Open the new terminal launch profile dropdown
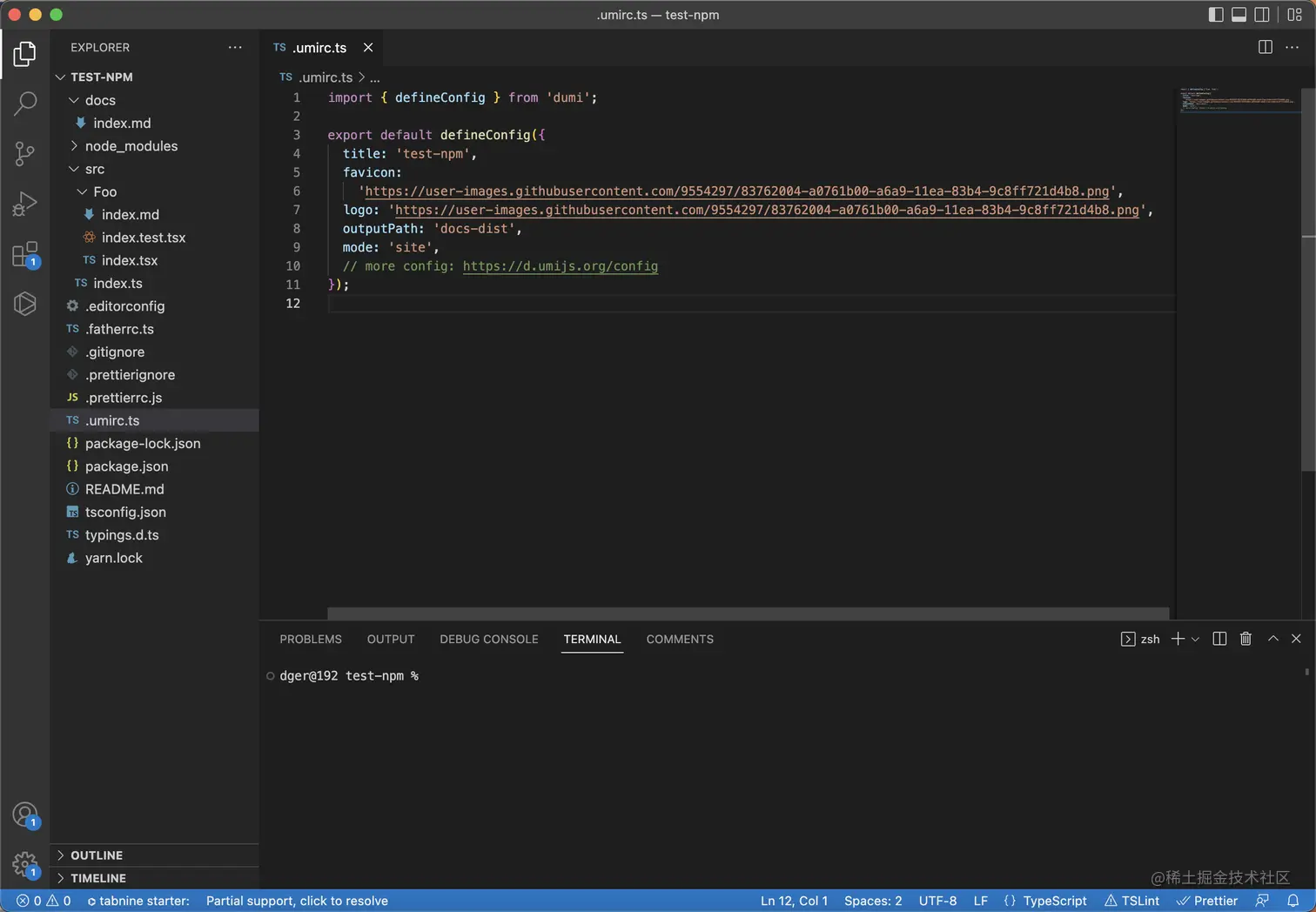The image size is (1316, 912). (x=1195, y=639)
